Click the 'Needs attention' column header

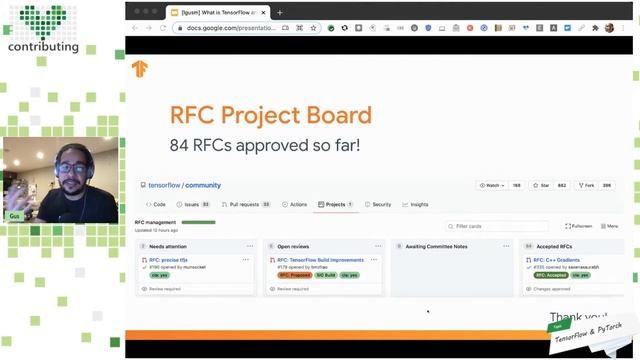(x=168, y=247)
